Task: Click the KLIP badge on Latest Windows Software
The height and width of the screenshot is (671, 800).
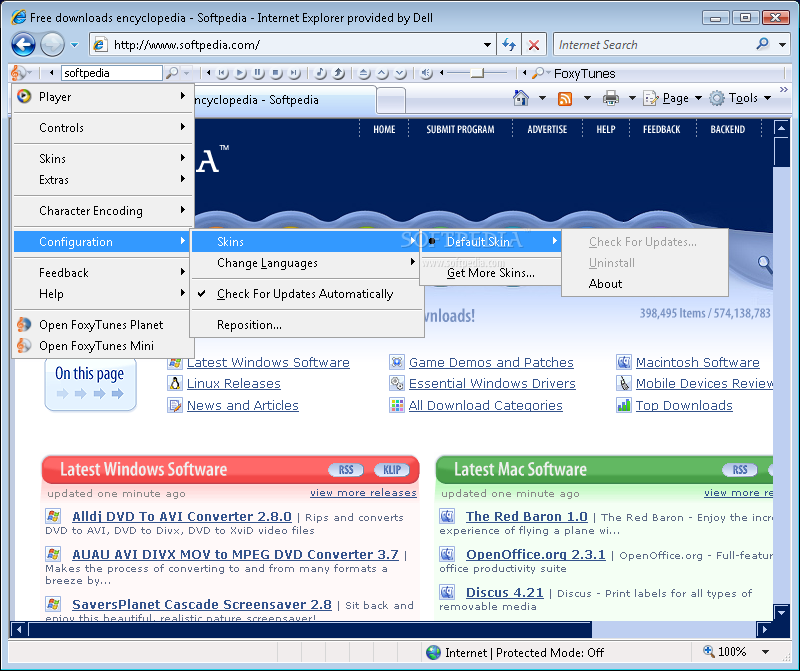Action: coord(392,470)
